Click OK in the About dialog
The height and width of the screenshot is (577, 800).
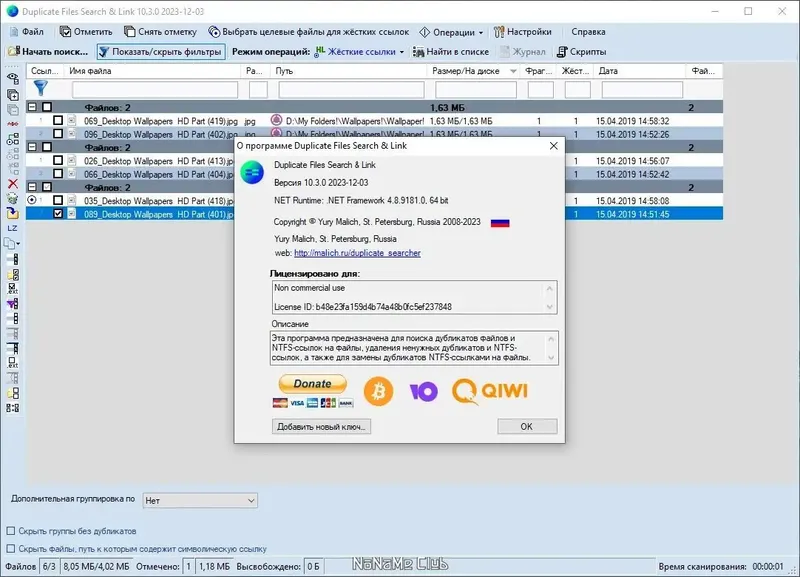[x=527, y=426]
